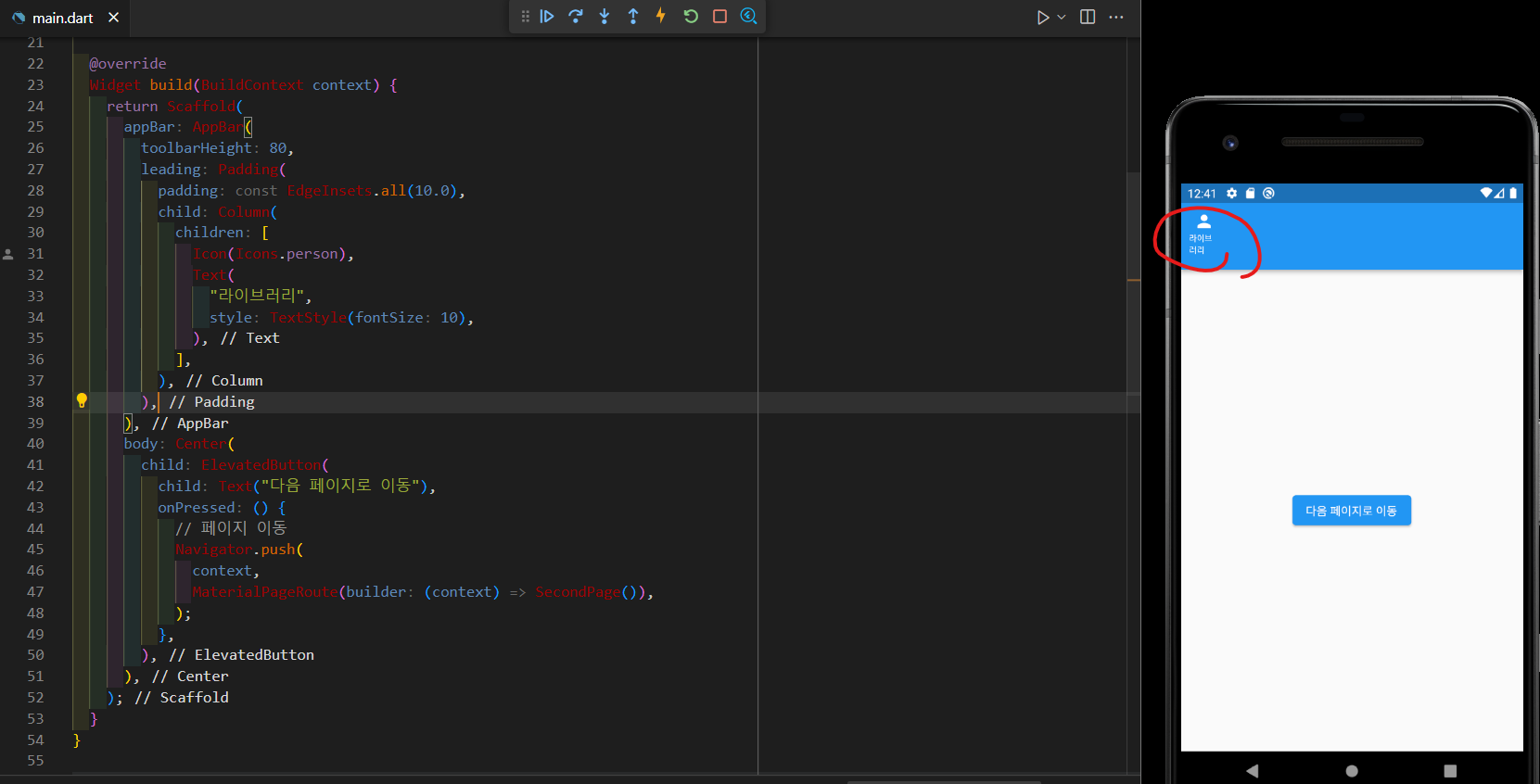This screenshot has width=1540, height=784.
Task: Click the Step Into debug arrow
Action: (x=605, y=16)
